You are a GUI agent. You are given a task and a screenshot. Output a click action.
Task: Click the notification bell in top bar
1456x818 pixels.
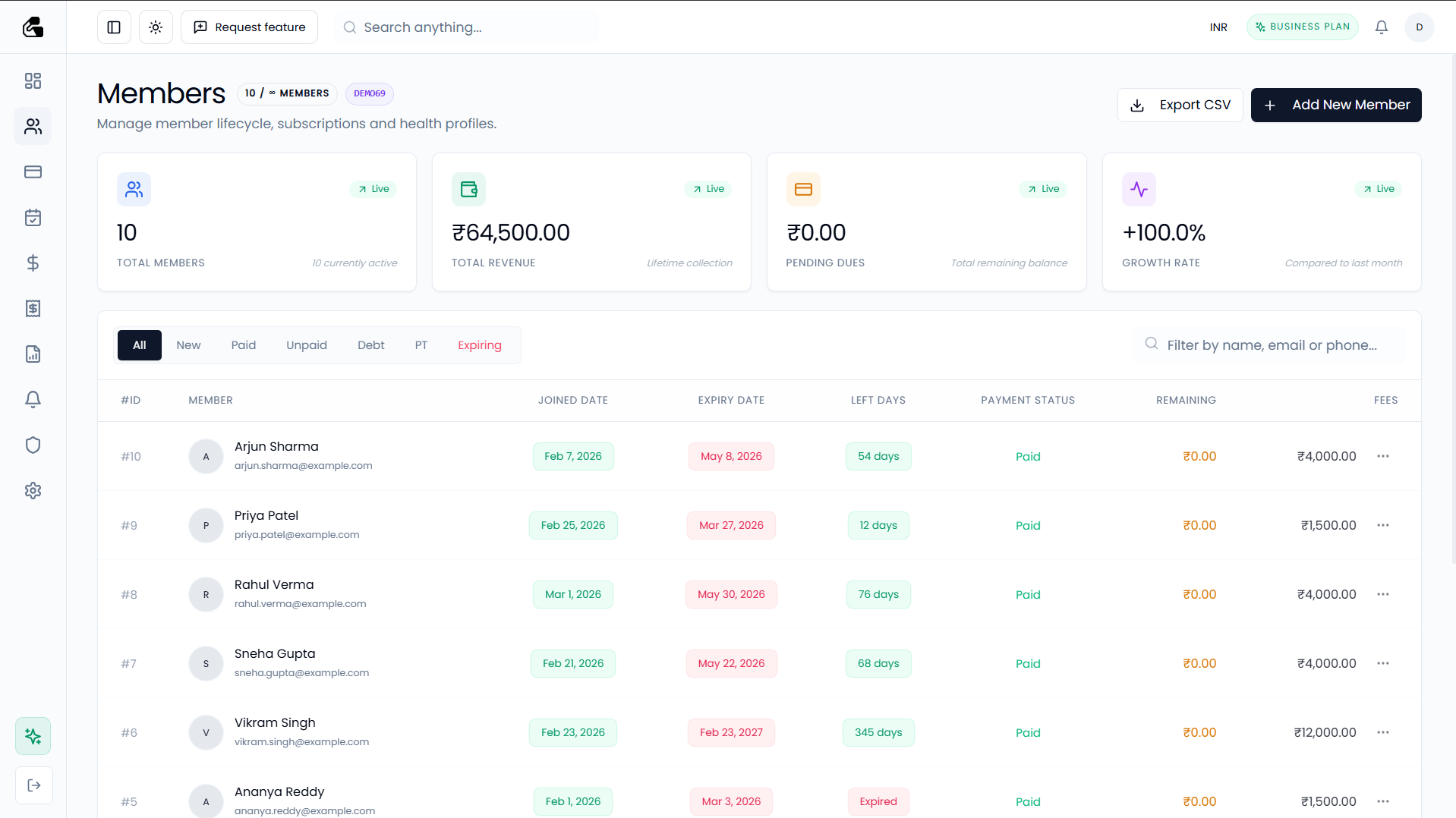[x=1382, y=27]
